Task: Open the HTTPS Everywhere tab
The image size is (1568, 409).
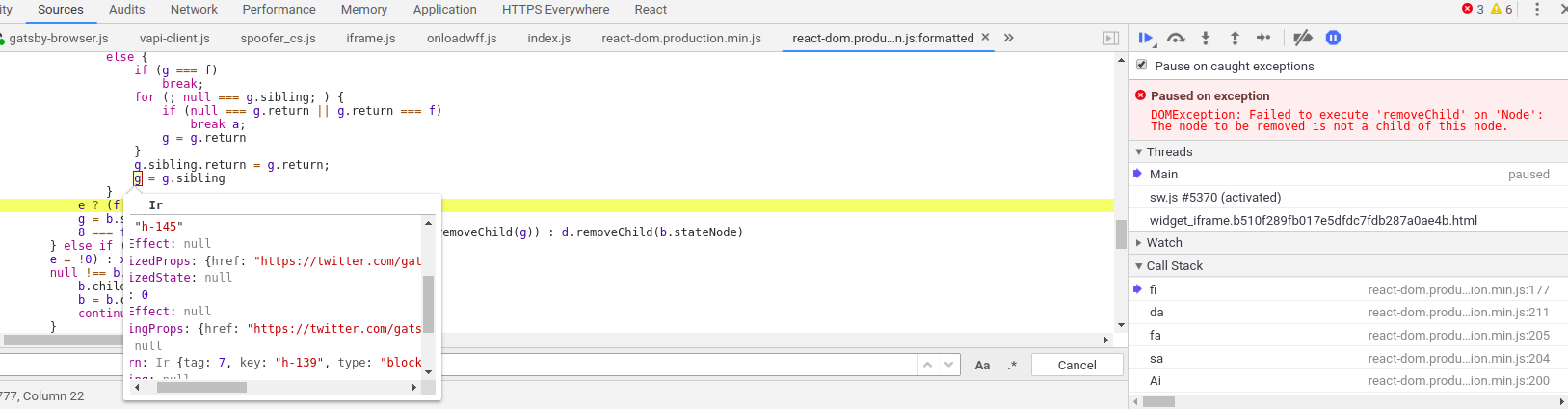Action: (555, 10)
